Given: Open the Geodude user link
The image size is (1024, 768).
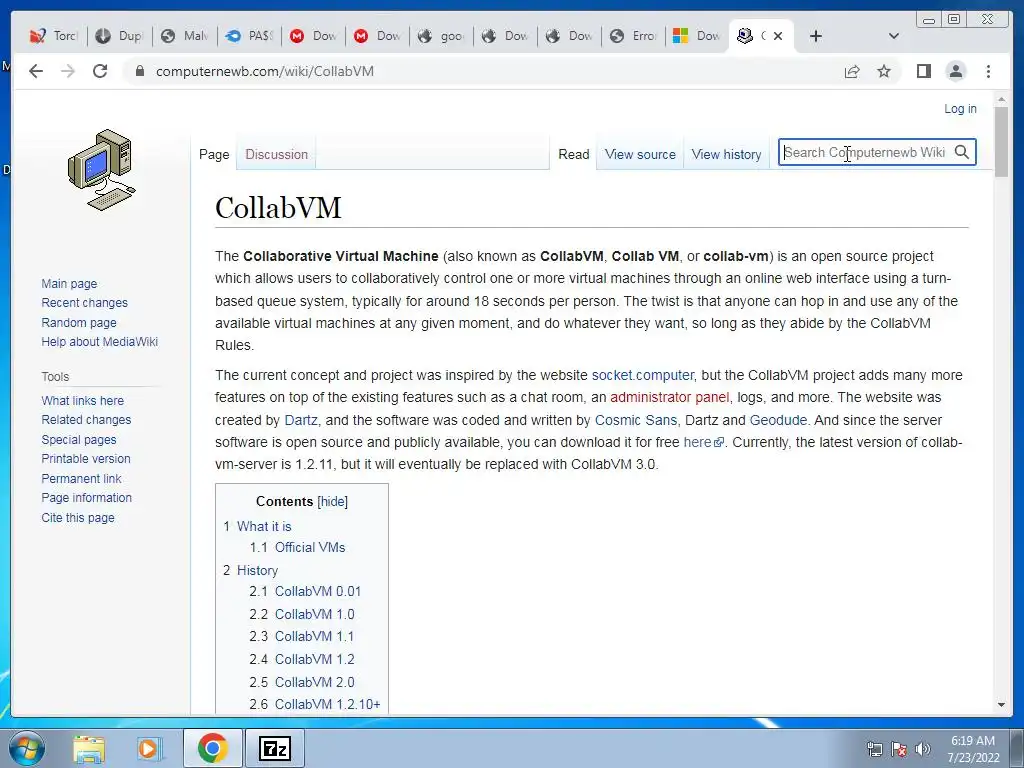Looking at the screenshot, I should pos(778,420).
